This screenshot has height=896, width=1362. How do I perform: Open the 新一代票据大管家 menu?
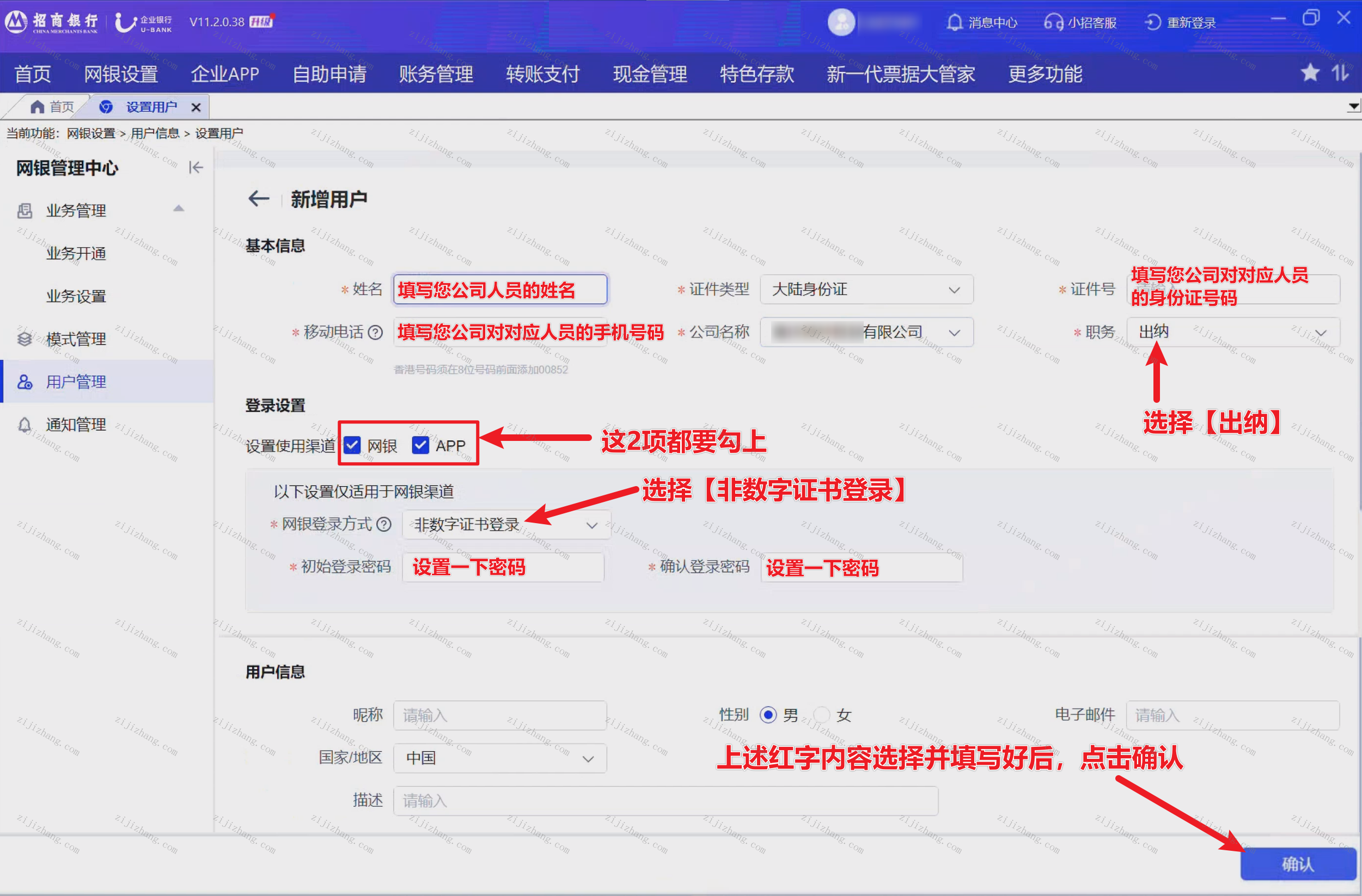pos(901,74)
